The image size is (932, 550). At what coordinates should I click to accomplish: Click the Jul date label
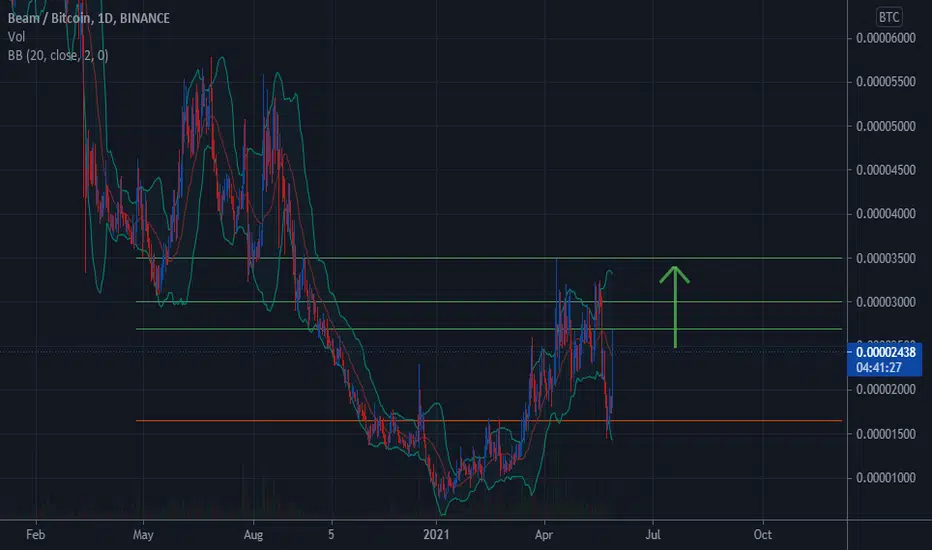point(653,535)
